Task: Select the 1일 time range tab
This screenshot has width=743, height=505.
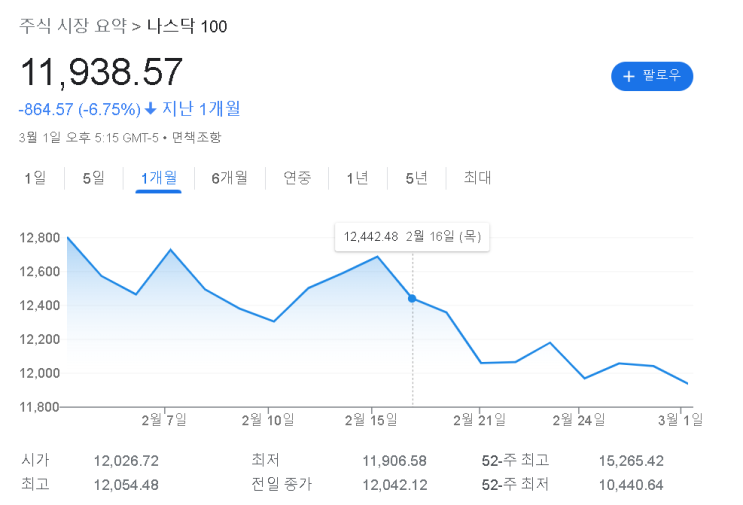Action: (35, 178)
